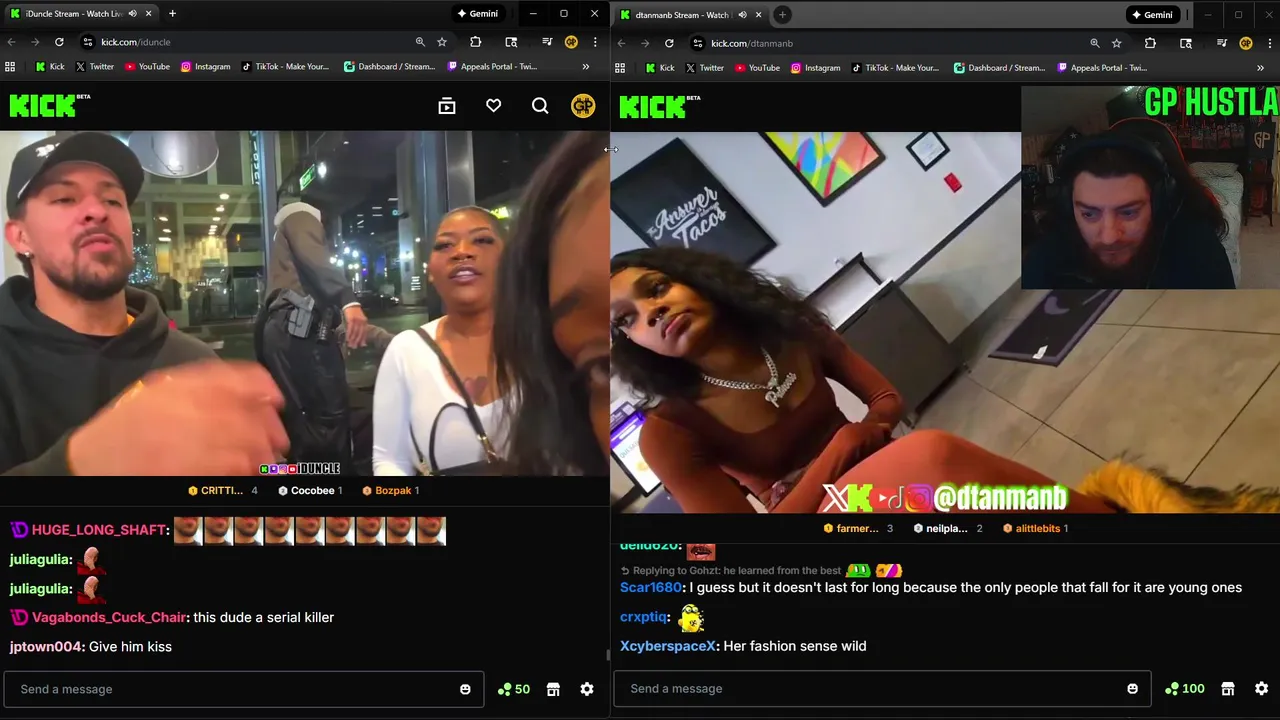Open zoom magnifier icon in left address bar

[x=420, y=42]
